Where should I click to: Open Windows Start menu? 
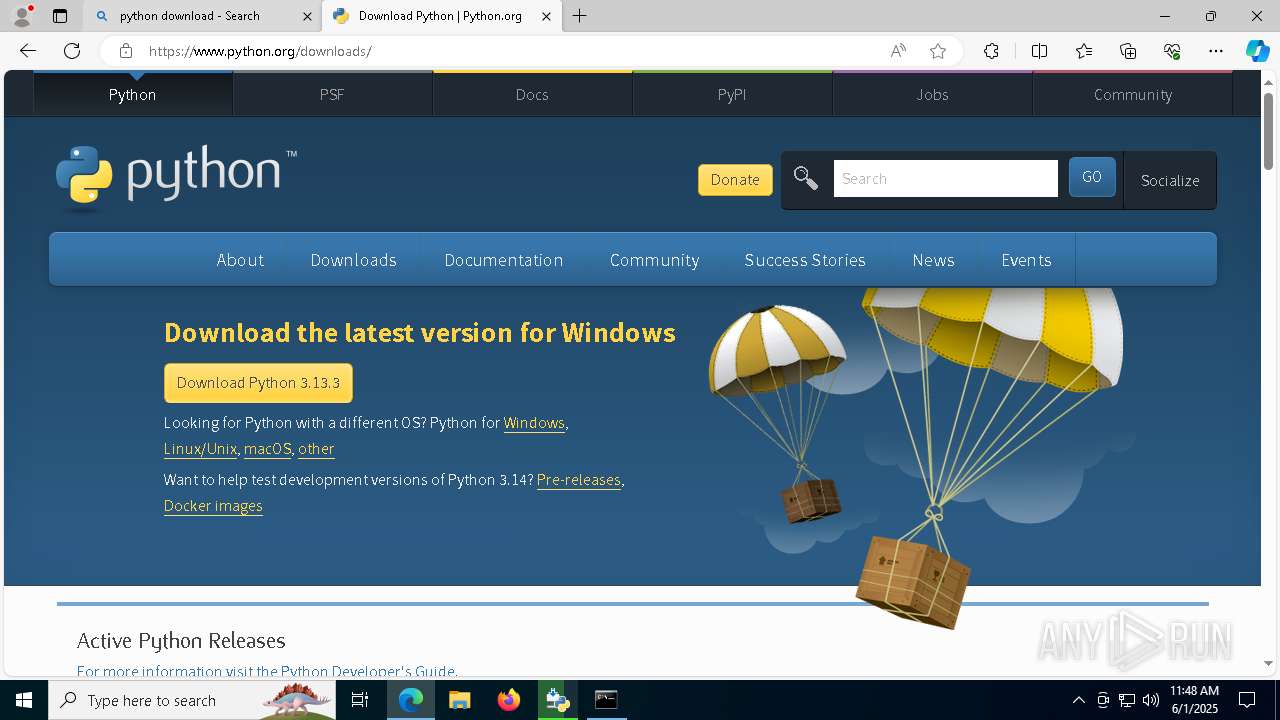pyautogui.click(x=24, y=700)
